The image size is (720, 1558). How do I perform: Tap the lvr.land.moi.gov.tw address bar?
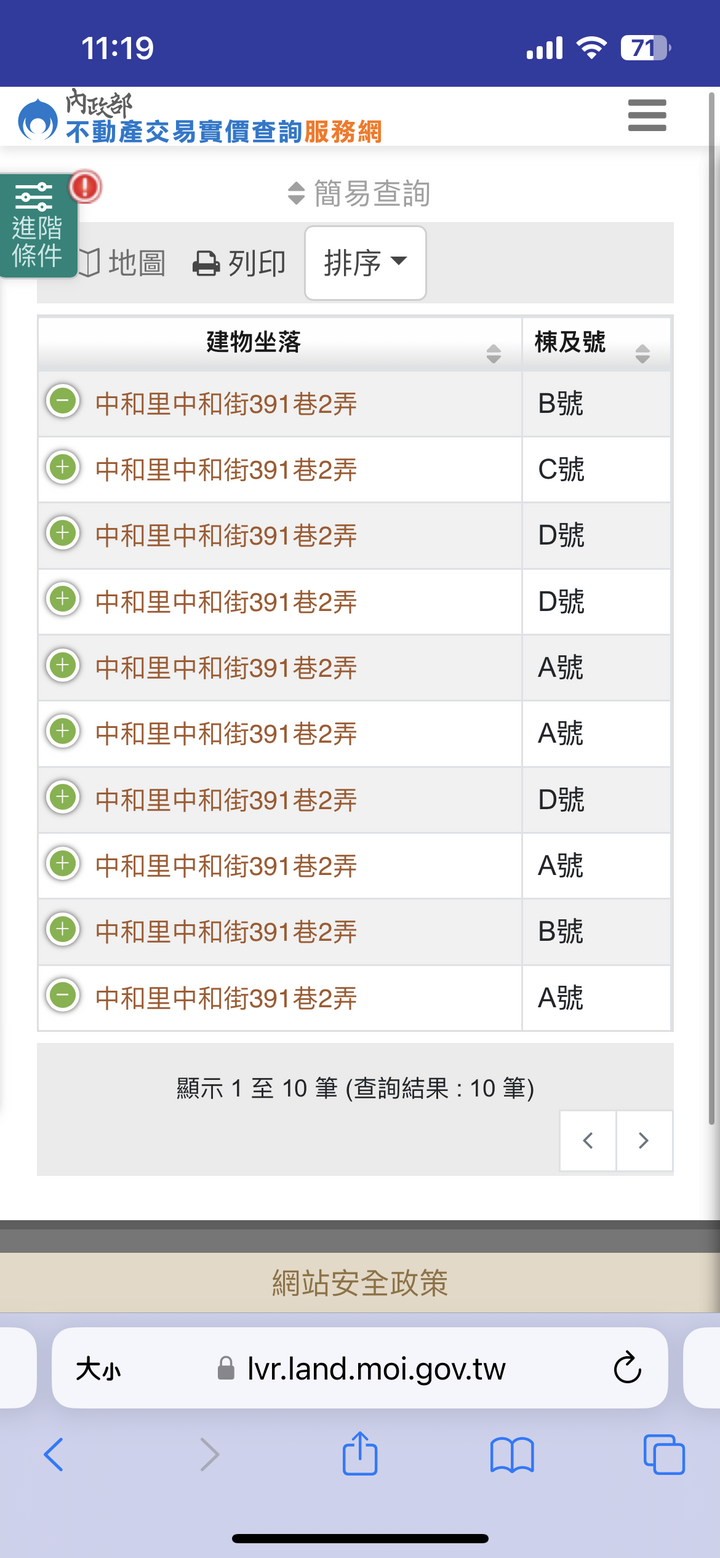pyautogui.click(x=360, y=1368)
